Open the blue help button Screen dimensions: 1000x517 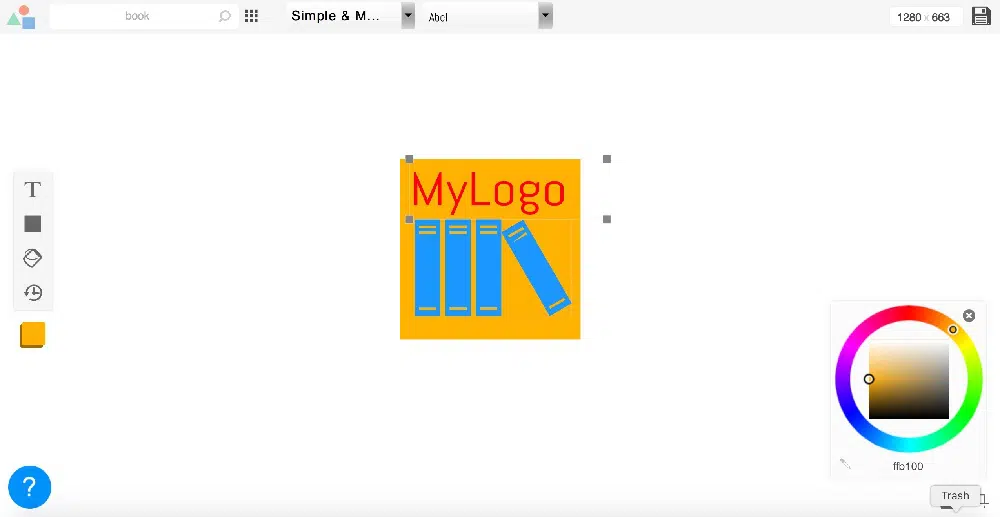pyautogui.click(x=30, y=487)
